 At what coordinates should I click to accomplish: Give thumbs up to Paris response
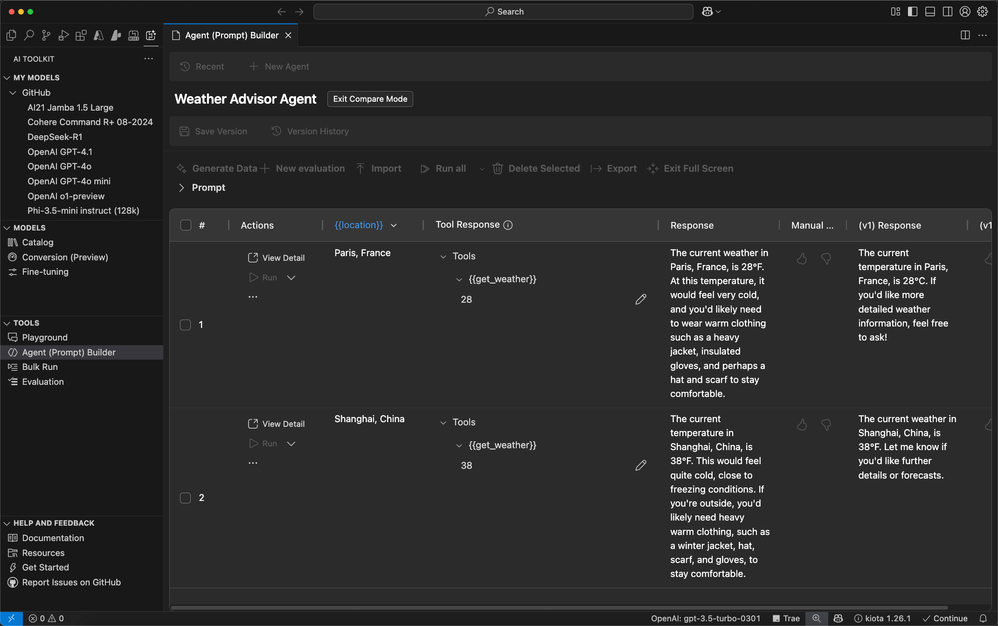click(x=802, y=258)
